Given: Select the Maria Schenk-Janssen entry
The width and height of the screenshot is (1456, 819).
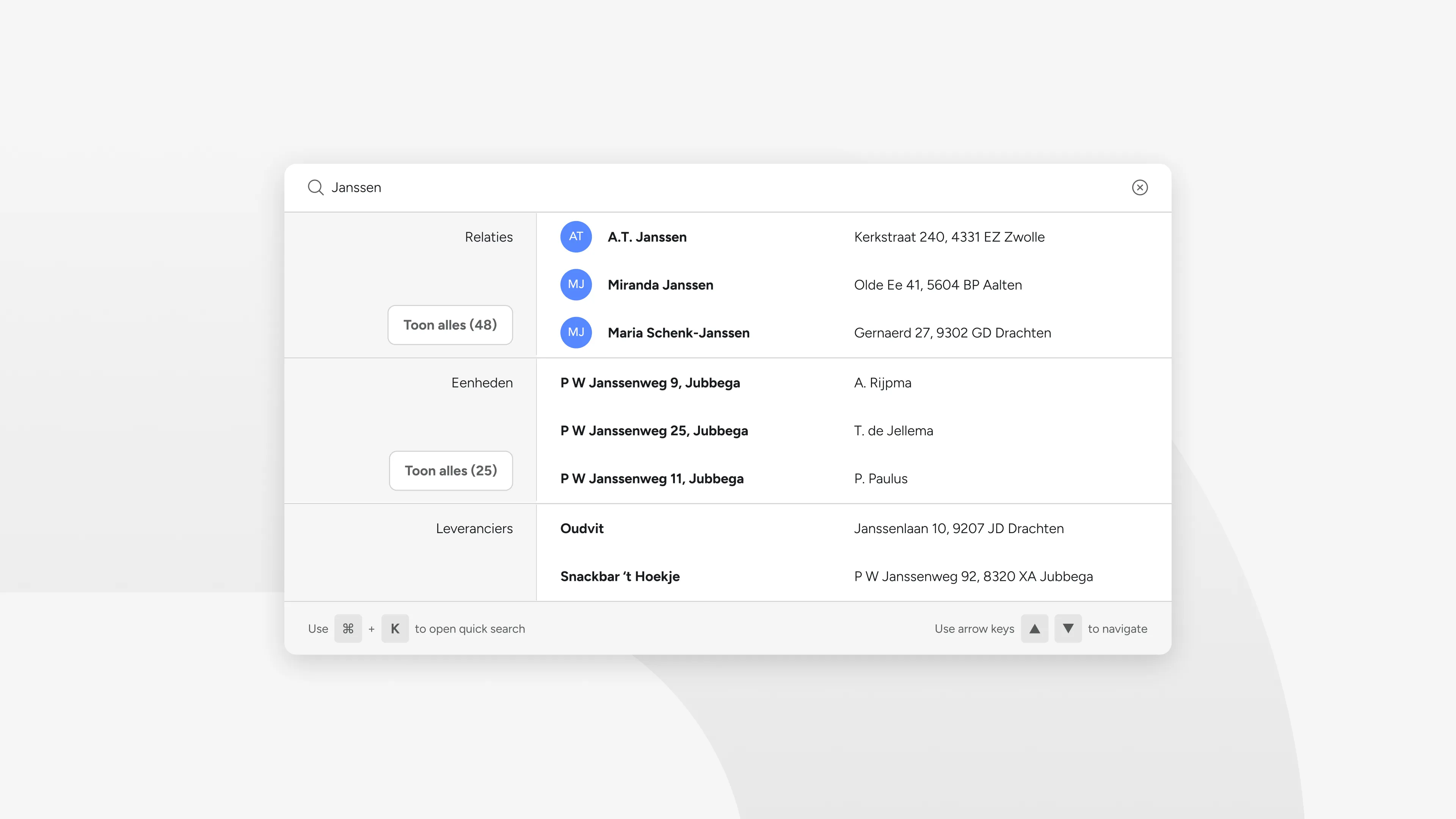Looking at the screenshot, I should (x=678, y=333).
